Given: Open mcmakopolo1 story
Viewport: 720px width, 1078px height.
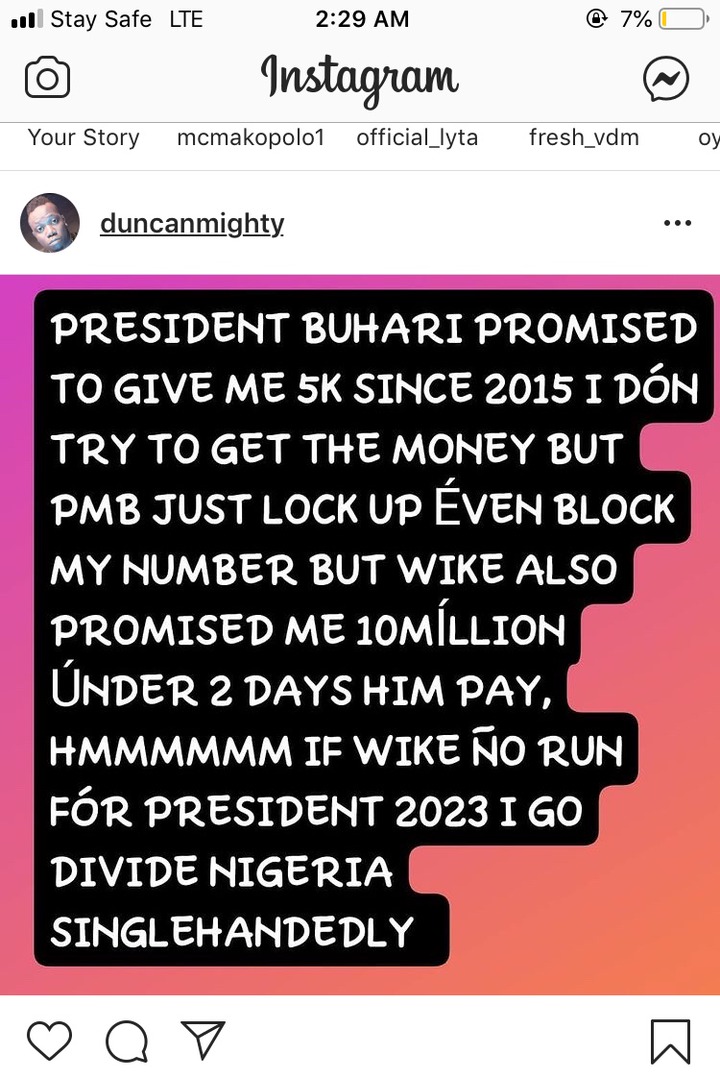Looking at the screenshot, I should pyautogui.click(x=250, y=138).
